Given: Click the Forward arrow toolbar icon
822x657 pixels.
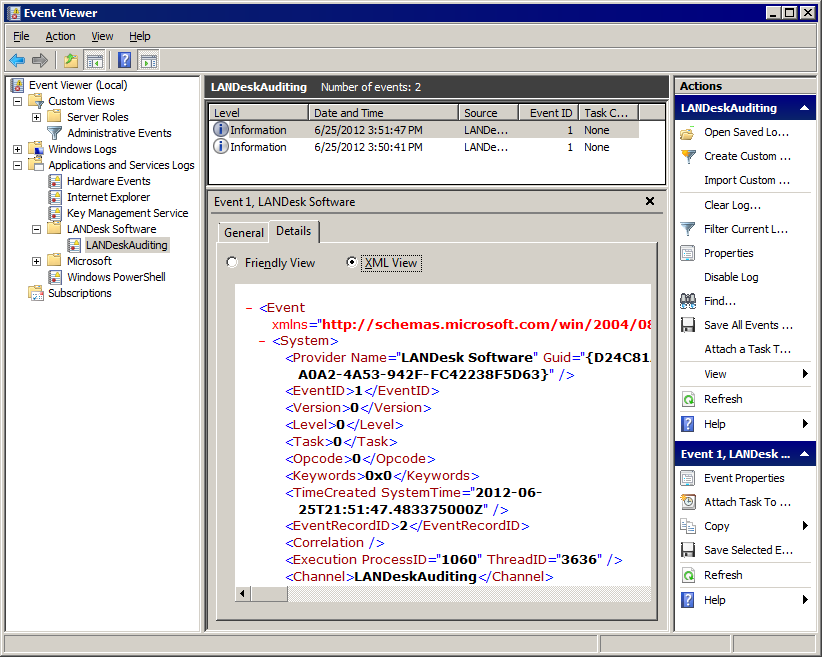Looking at the screenshot, I should point(40,61).
